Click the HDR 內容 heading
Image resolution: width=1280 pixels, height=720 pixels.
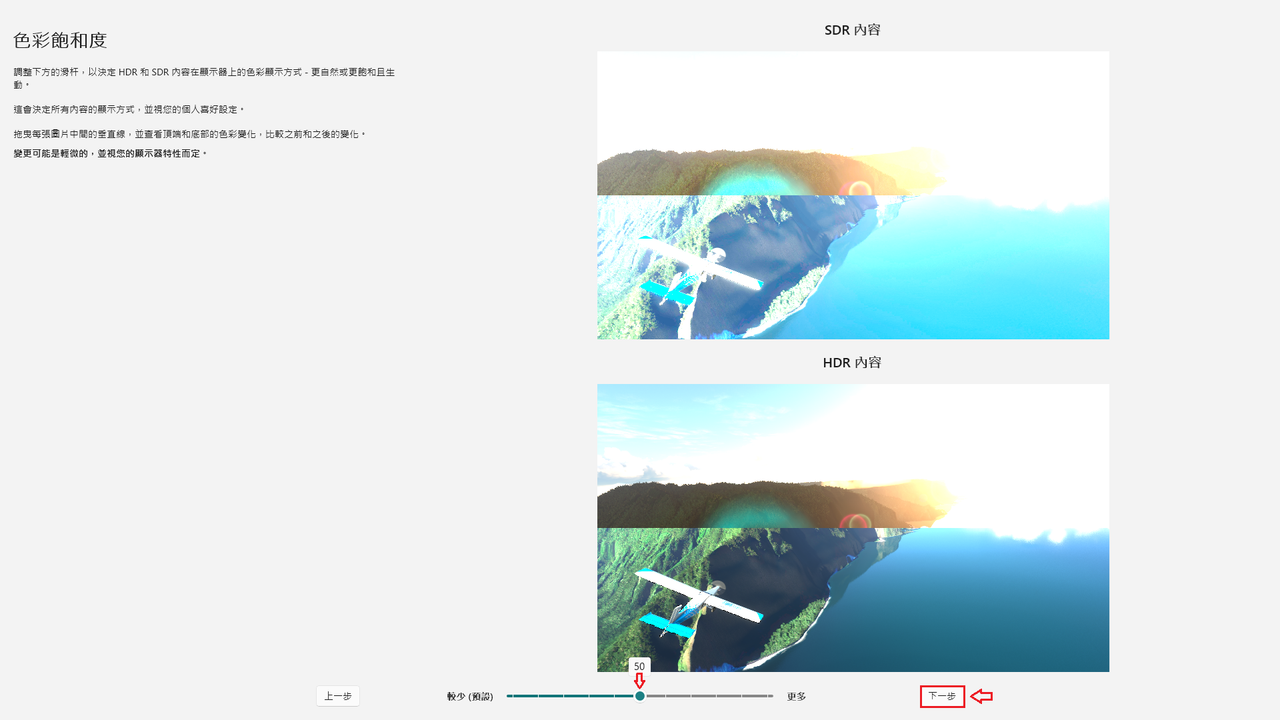coord(852,362)
